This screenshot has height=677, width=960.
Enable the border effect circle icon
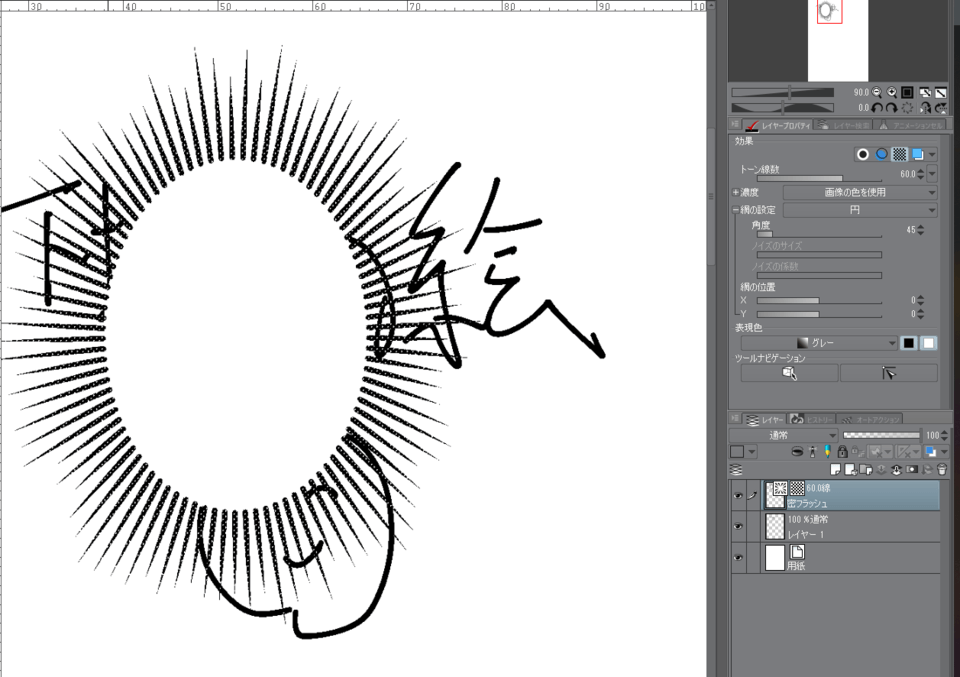862,154
